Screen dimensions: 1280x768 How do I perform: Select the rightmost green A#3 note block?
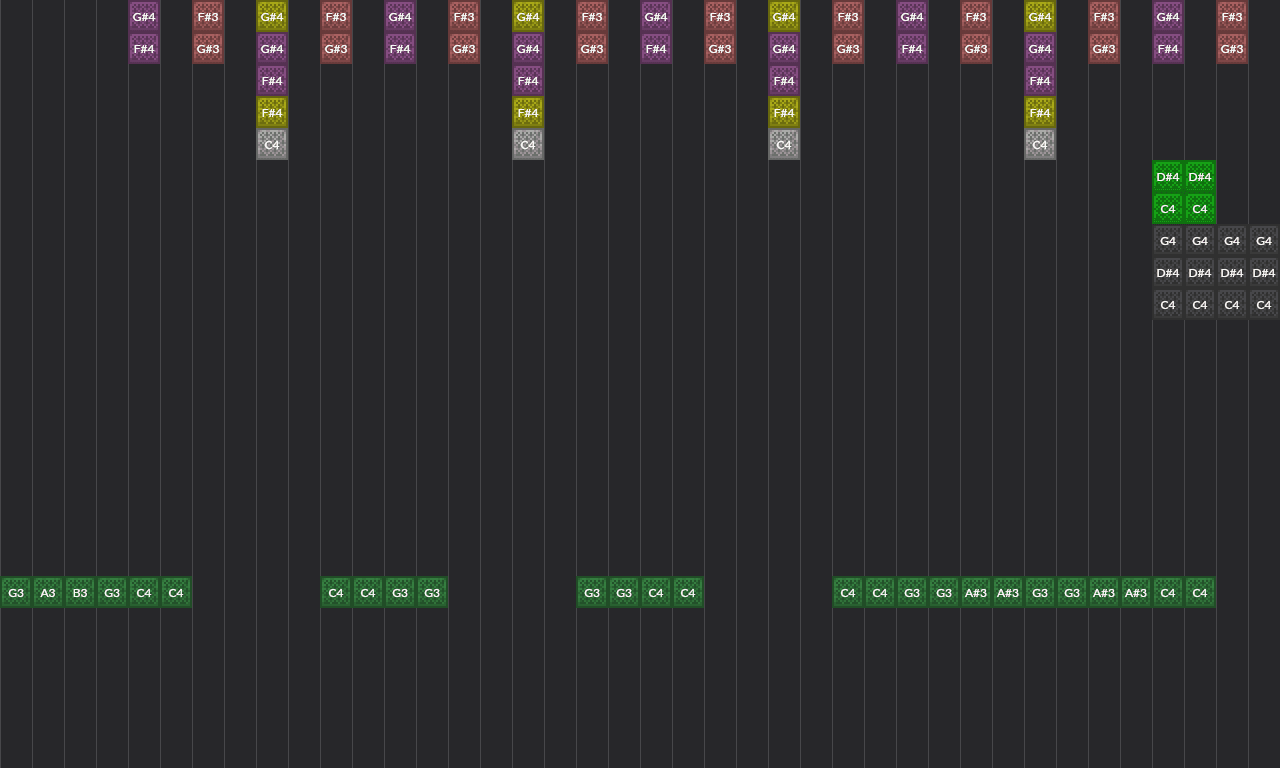[1136, 593]
